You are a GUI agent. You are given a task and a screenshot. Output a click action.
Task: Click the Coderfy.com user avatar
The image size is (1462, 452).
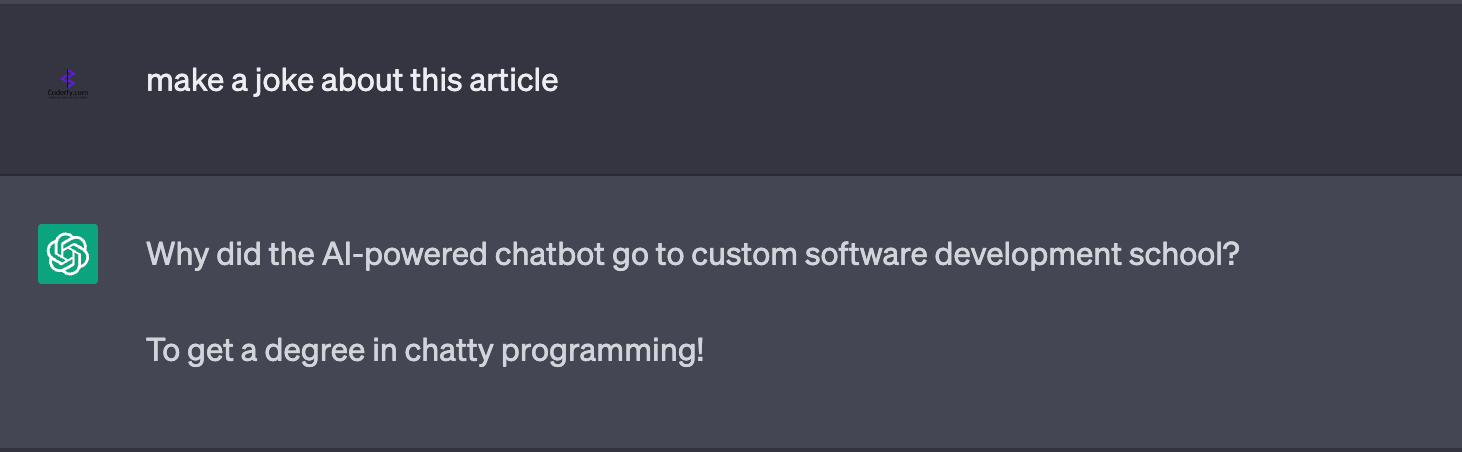[68, 83]
